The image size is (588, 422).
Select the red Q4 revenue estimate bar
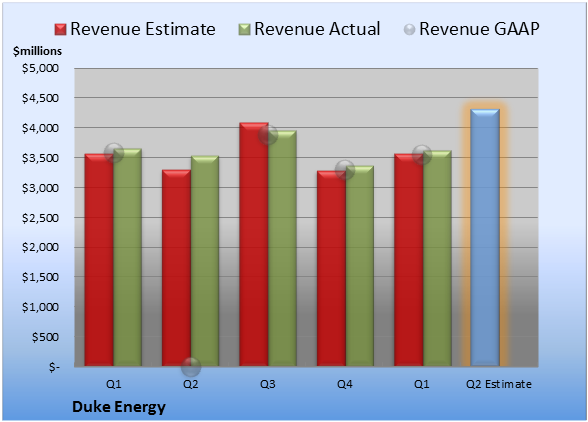[332, 268]
